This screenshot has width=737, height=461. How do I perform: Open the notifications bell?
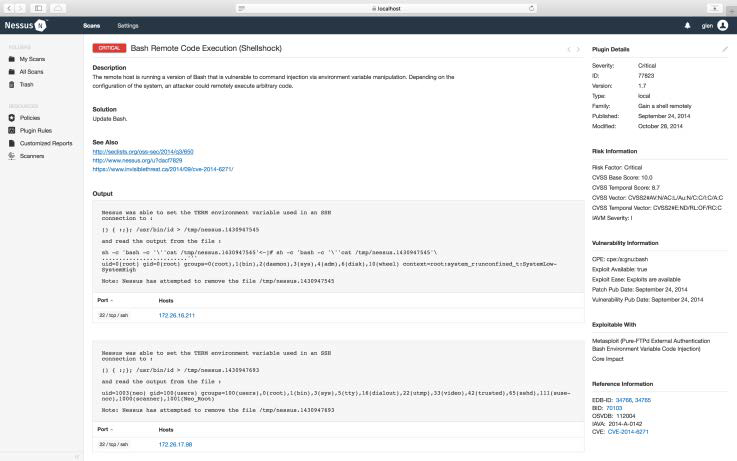click(687, 26)
